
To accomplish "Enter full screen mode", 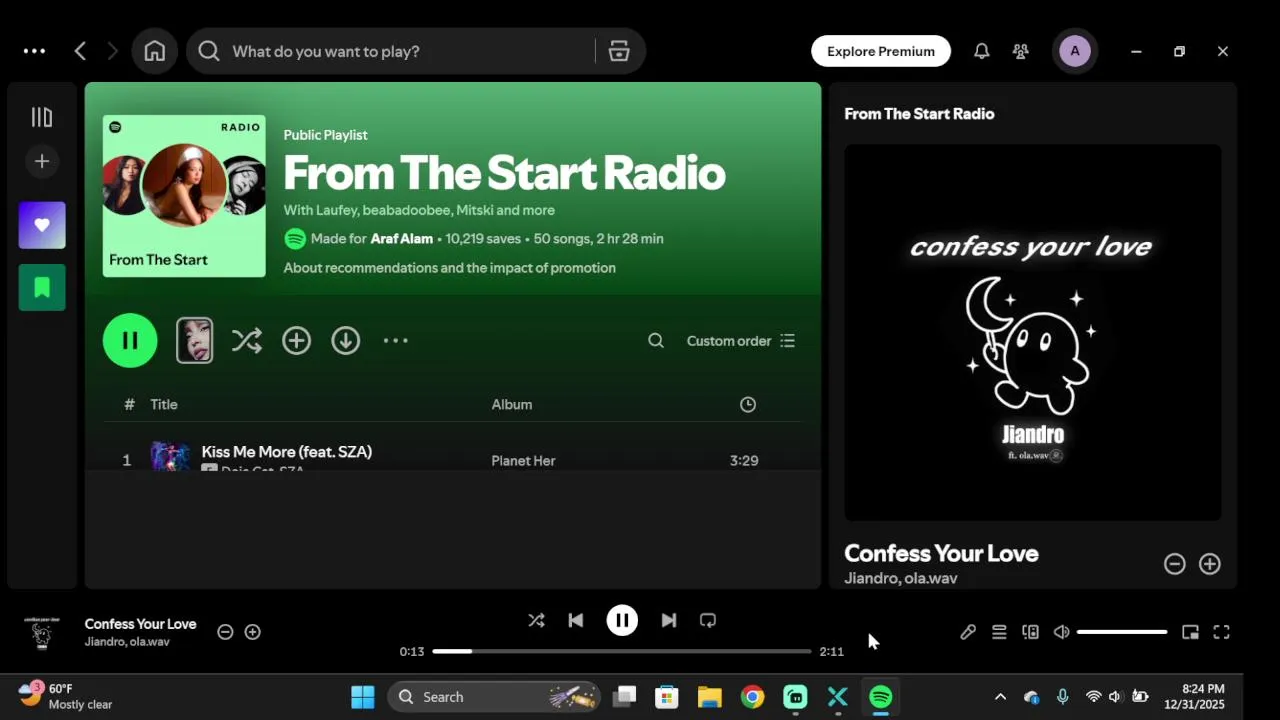I will pos(1221,632).
